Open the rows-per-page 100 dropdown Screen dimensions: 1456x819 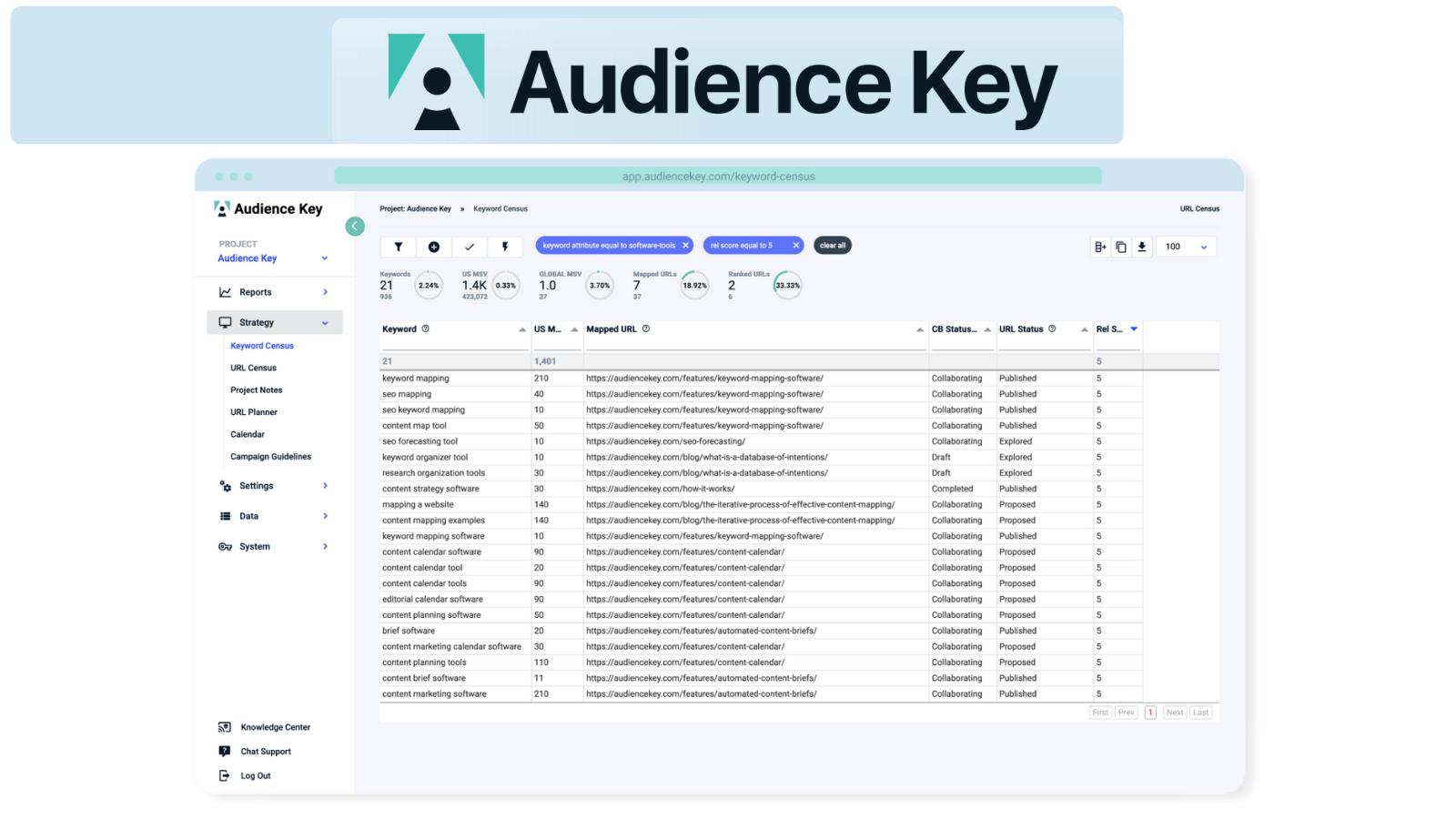click(x=1186, y=247)
